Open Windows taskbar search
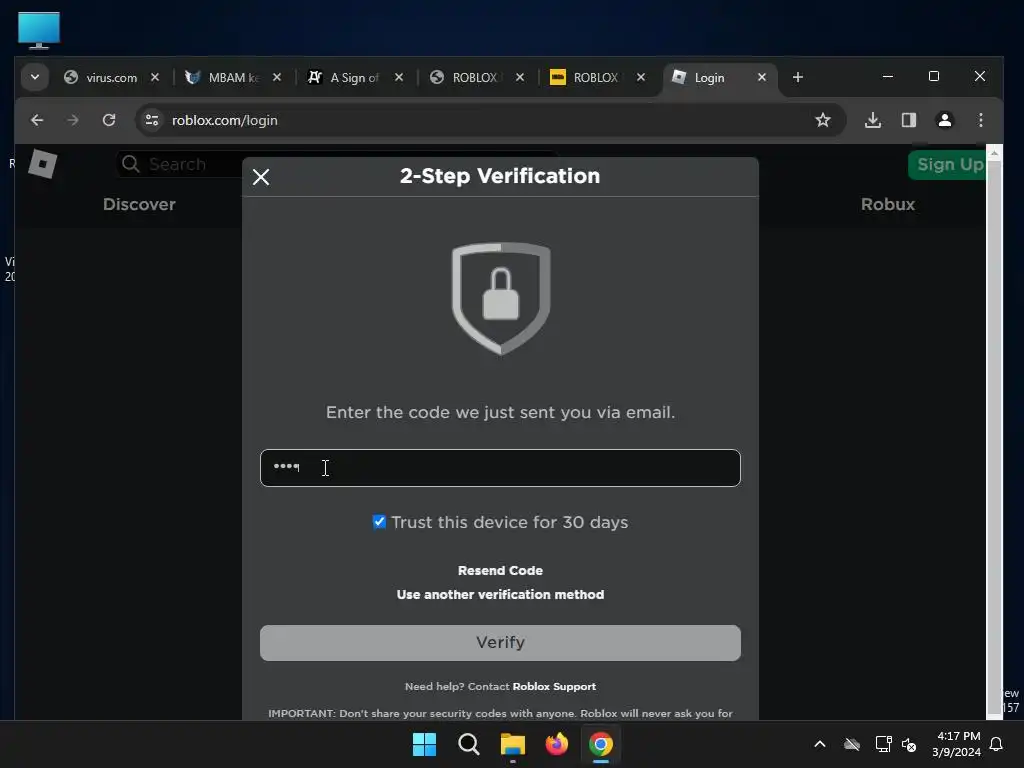Image resolution: width=1024 pixels, height=768 pixels. tap(469, 744)
